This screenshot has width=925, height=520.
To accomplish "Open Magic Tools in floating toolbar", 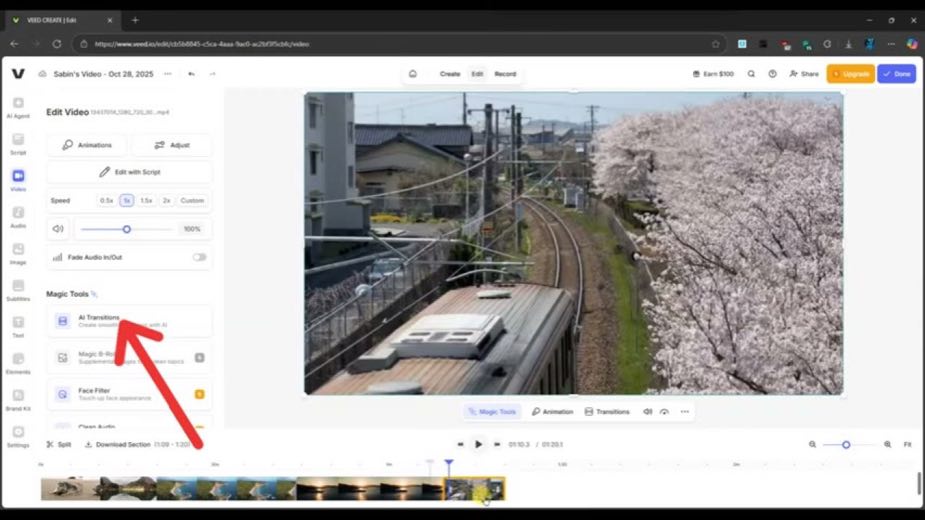I will 492,411.
